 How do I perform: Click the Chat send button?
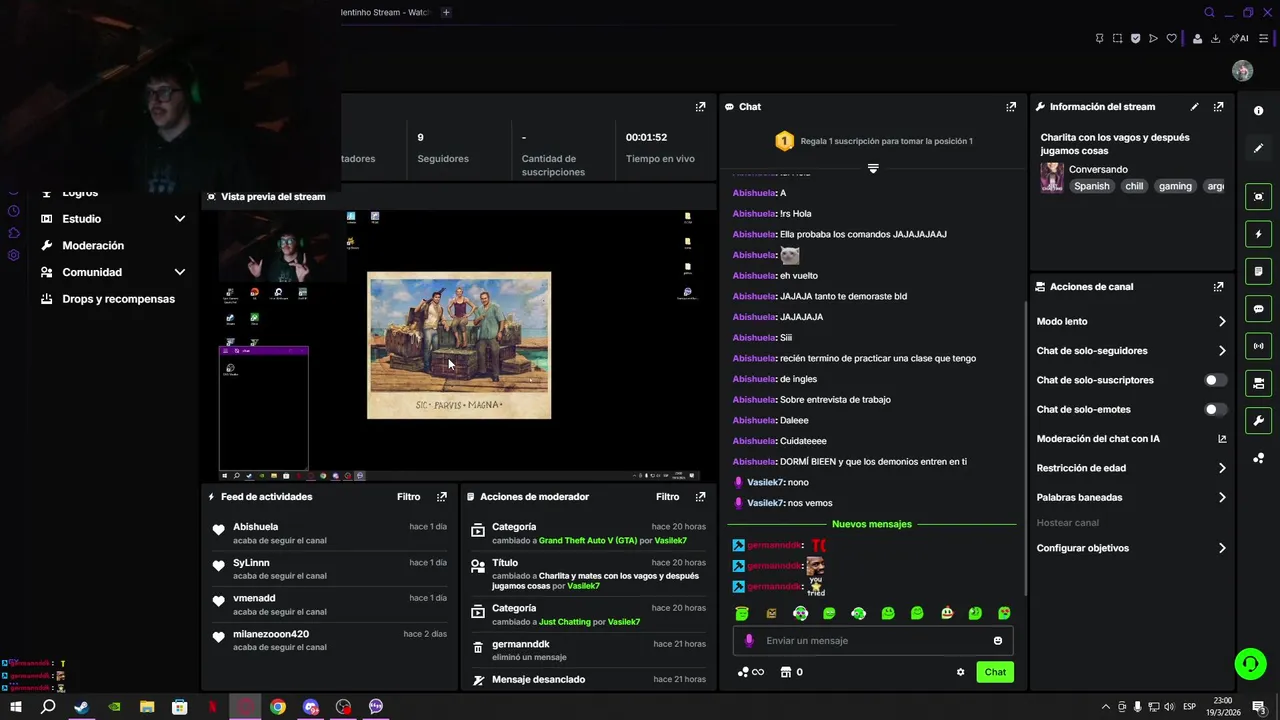pyautogui.click(x=995, y=672)
